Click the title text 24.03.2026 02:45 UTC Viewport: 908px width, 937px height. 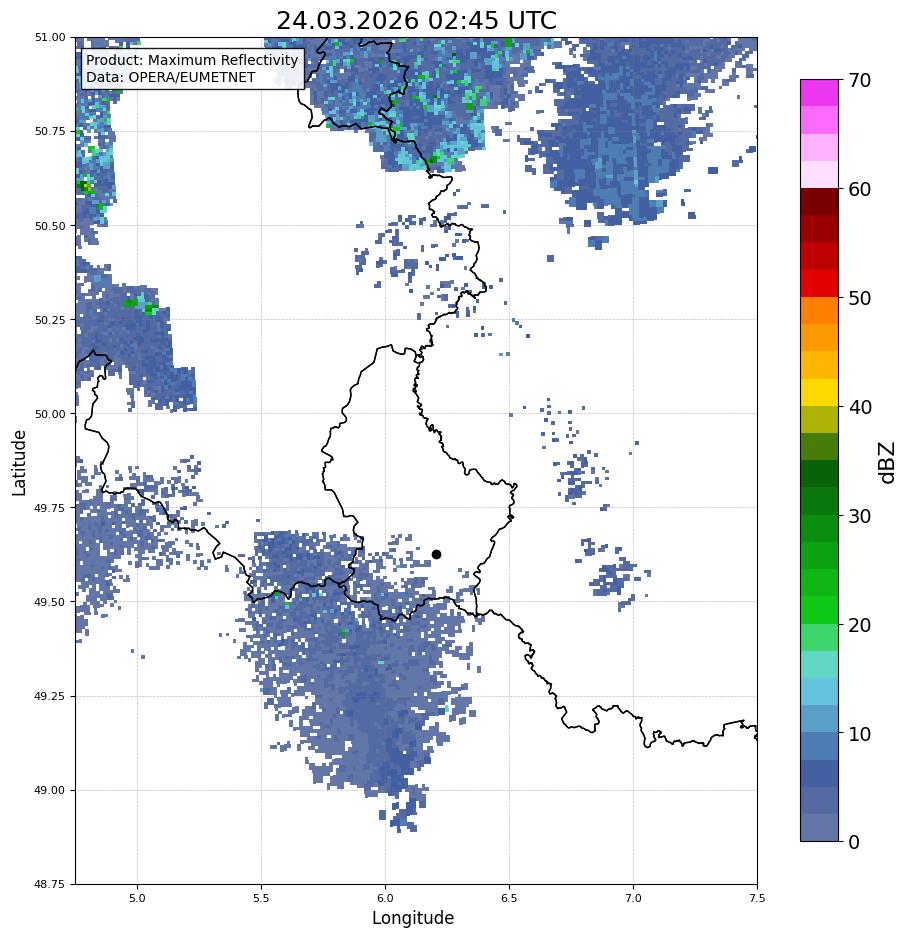(x=416, y=20)
